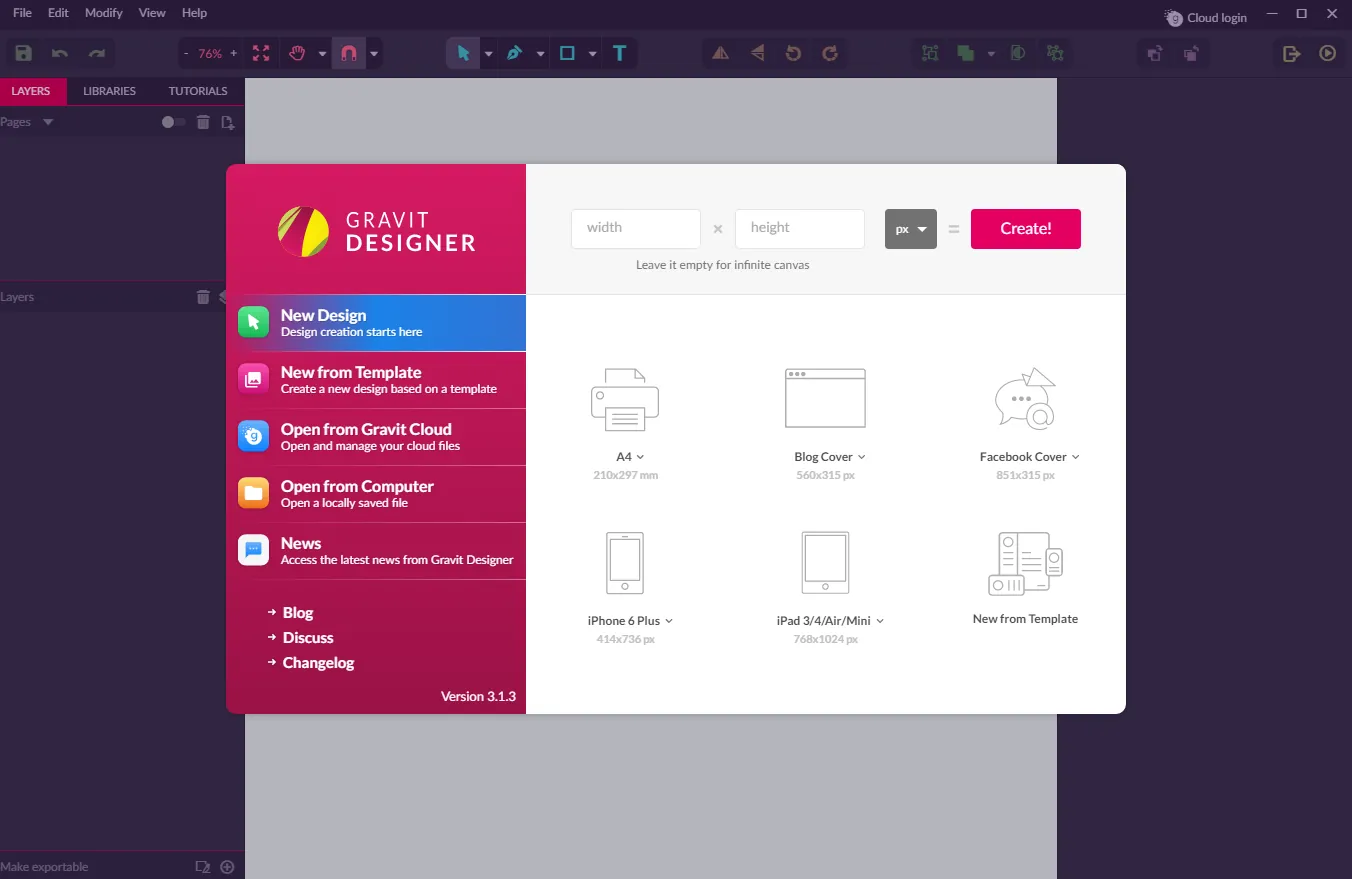Switch to the Libraries tab
Screen dimensions: 1352x879
click(x=109, y=91)
